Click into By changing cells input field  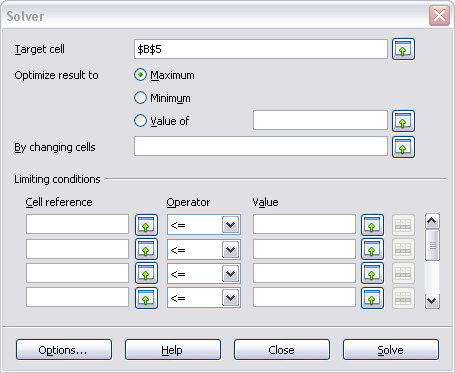[261, 146]
